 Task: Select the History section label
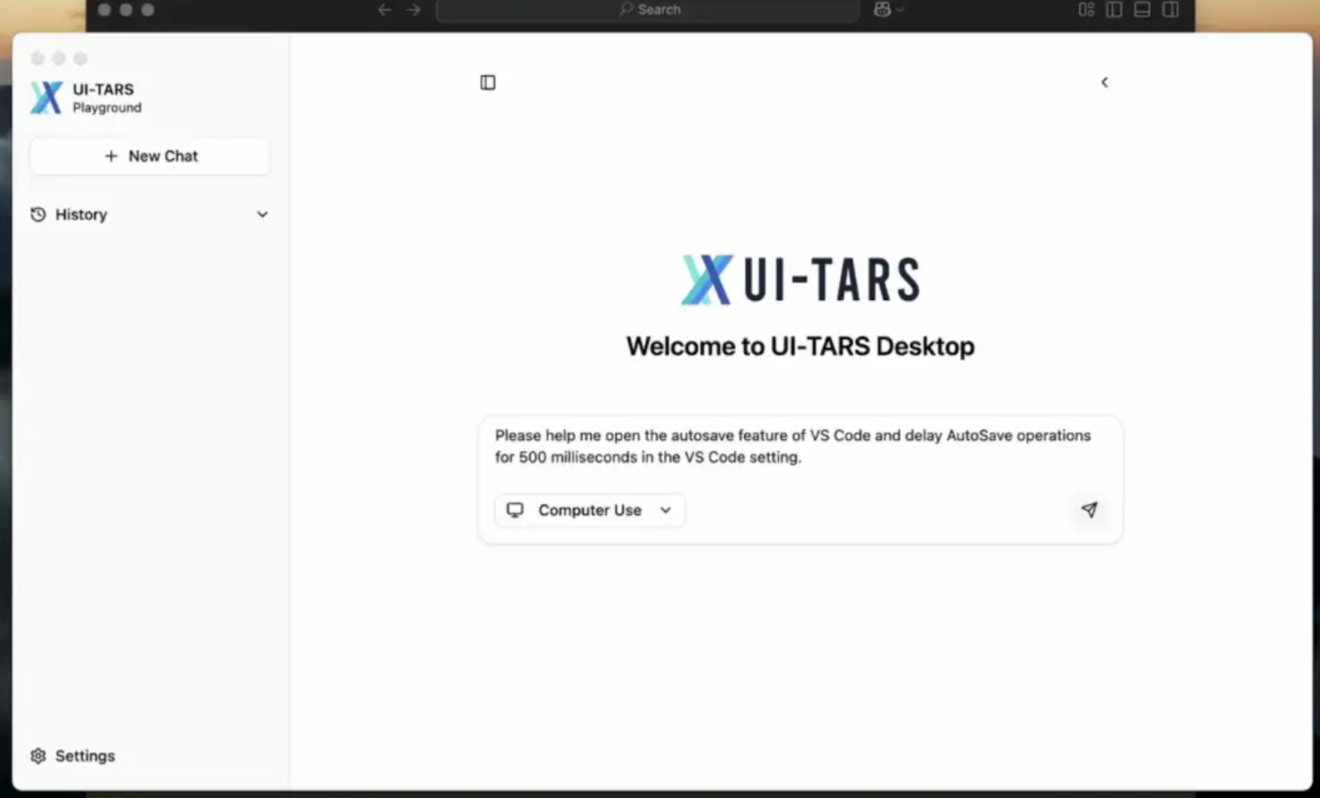coord(81,214)
